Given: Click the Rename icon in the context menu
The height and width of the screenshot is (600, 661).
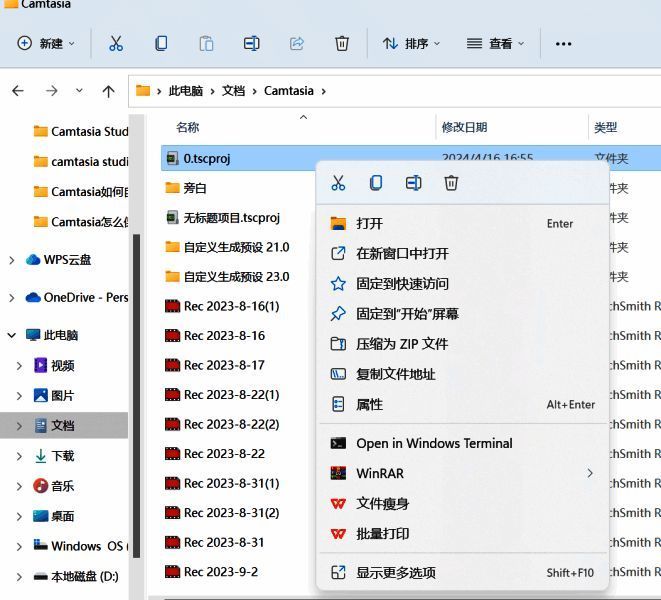Looking at the screenshot, I should 414,183.
